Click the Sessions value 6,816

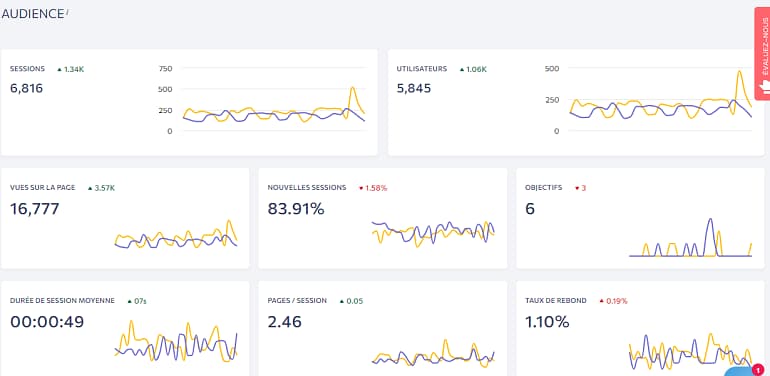[x=27, y=88]
